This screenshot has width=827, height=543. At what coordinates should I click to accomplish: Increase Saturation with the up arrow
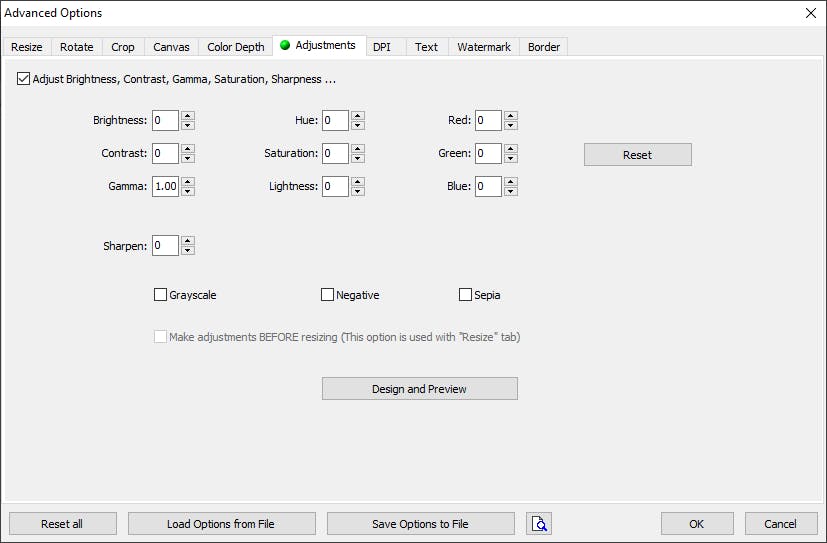tap(358, 149)
